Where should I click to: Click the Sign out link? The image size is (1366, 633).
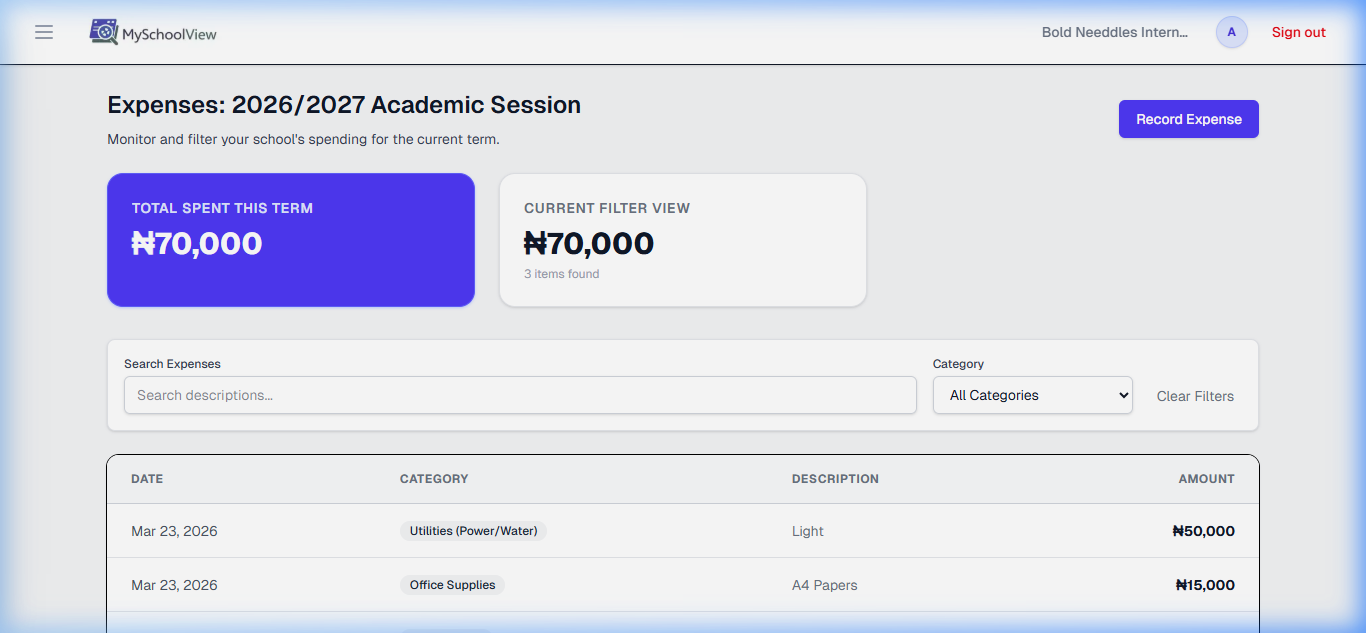(x=1298, y=32)
